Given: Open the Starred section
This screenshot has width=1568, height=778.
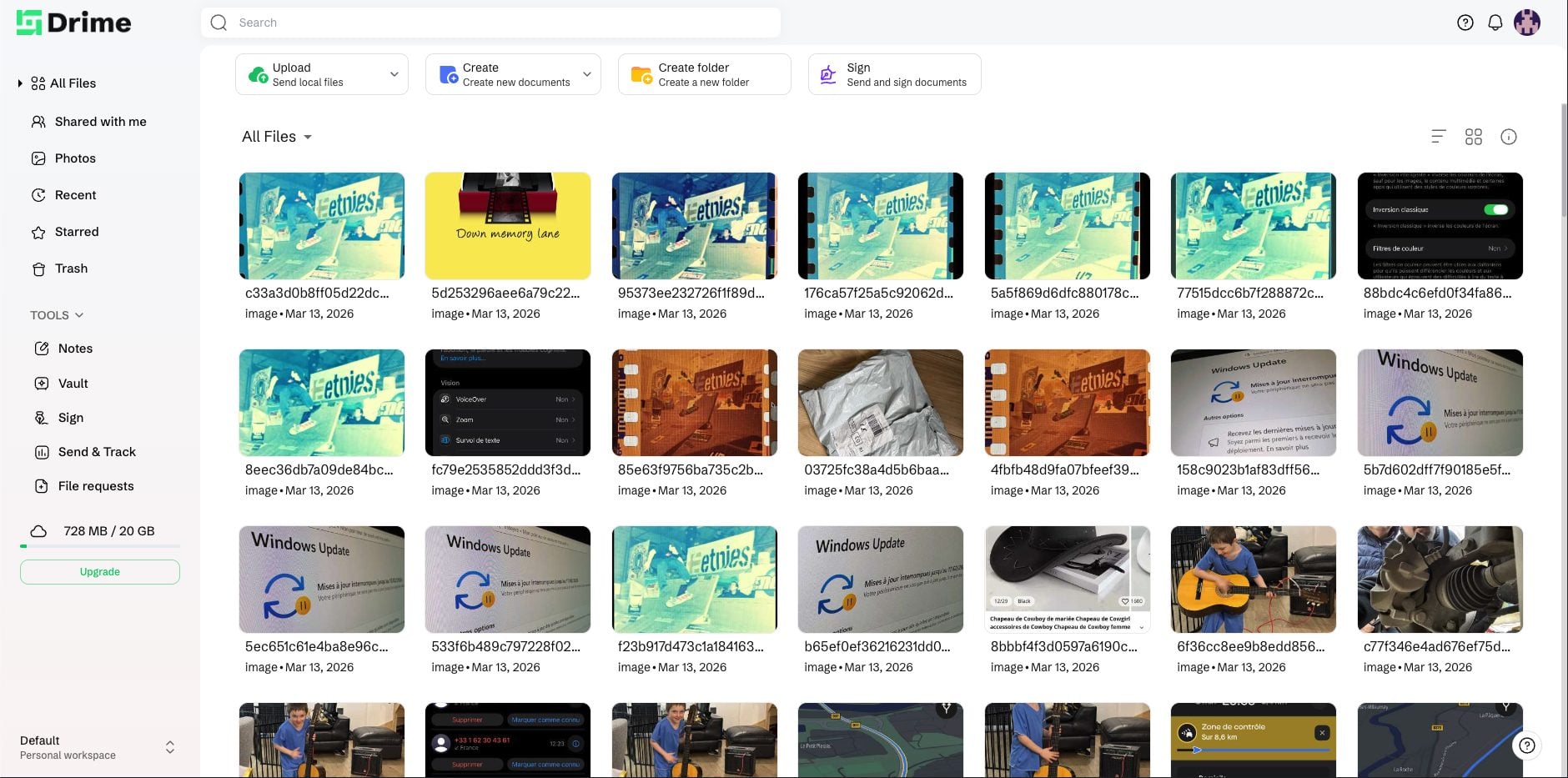Looking at the screenshot, I should pyautogui.click(x=76, y=232).
